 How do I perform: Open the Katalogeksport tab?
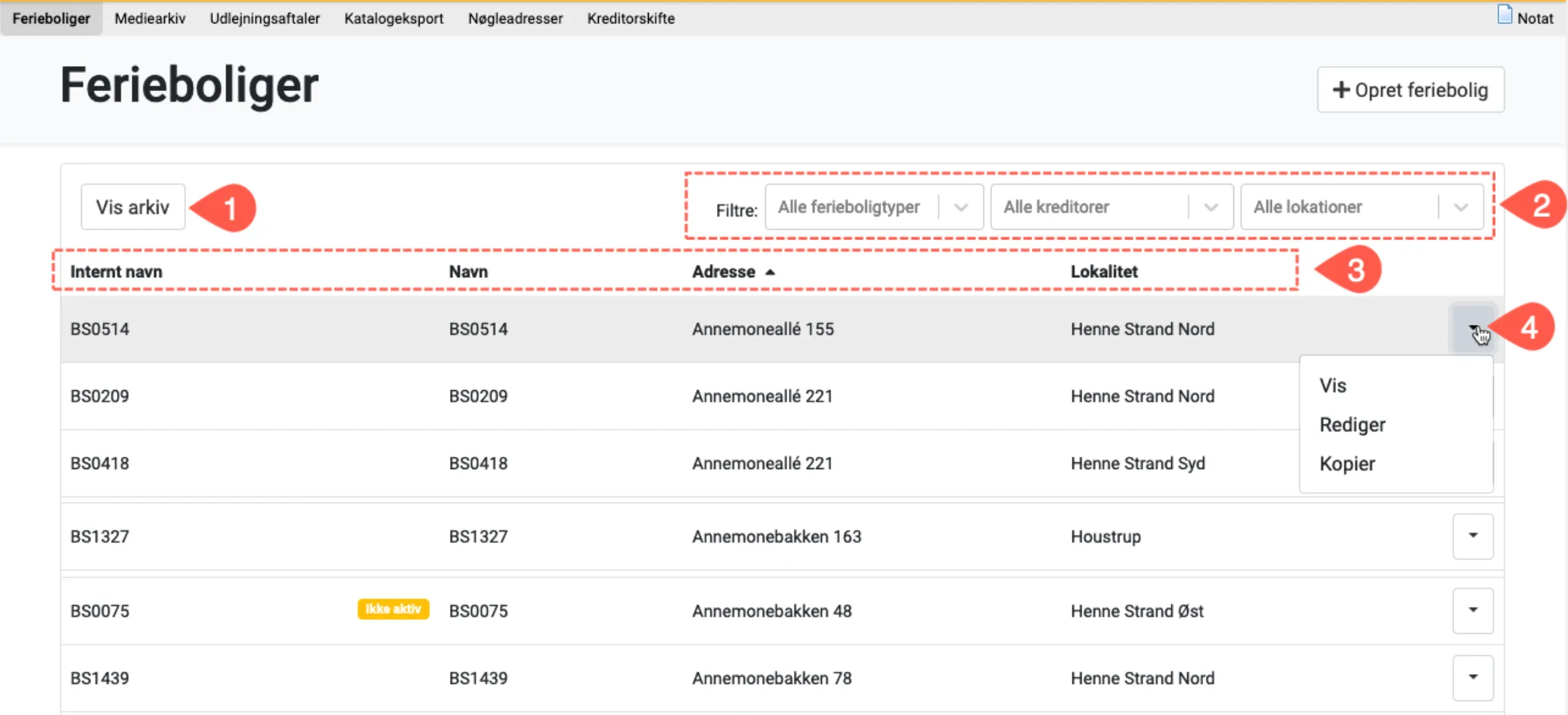394,18
